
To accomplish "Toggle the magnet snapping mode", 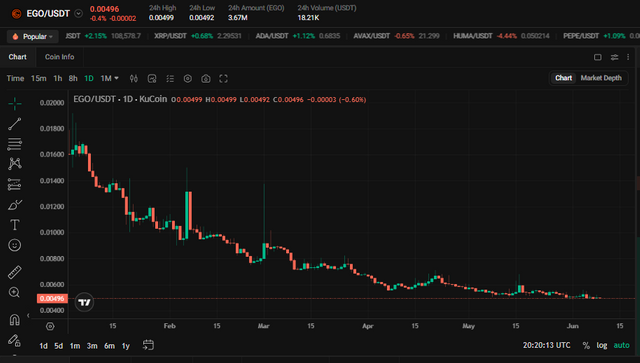I will pos(15,319).
